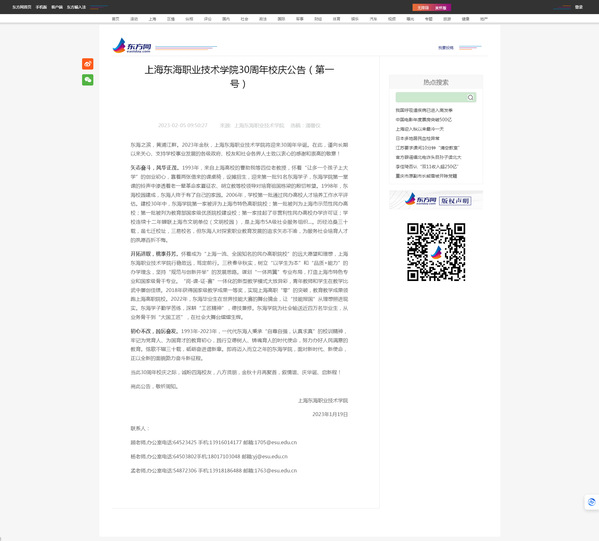This screenshot has width=599, height=541.
Task: Click 我要投稿 link near header right
Action: coord(446,48)
